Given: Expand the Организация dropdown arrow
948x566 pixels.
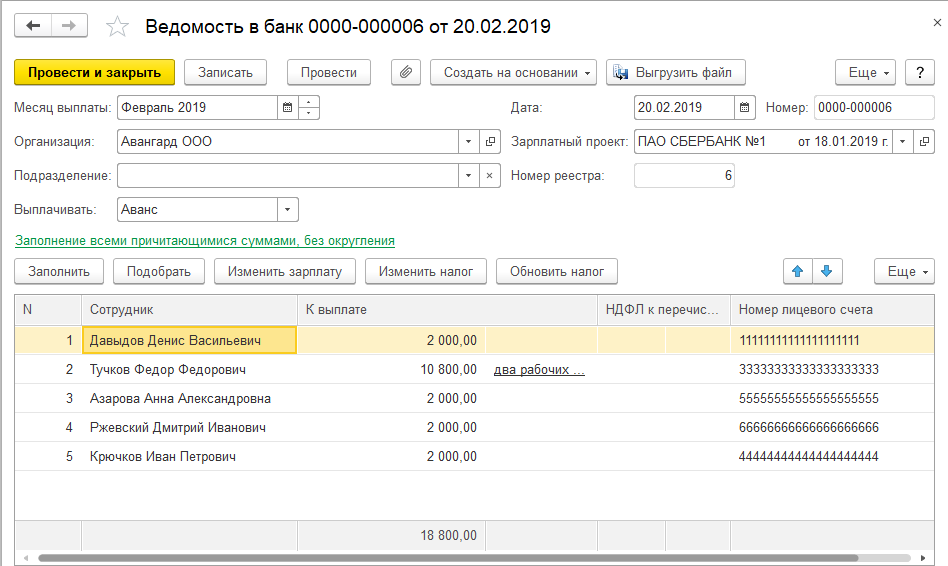Looking at the screenshot, I should click(469, 142).
